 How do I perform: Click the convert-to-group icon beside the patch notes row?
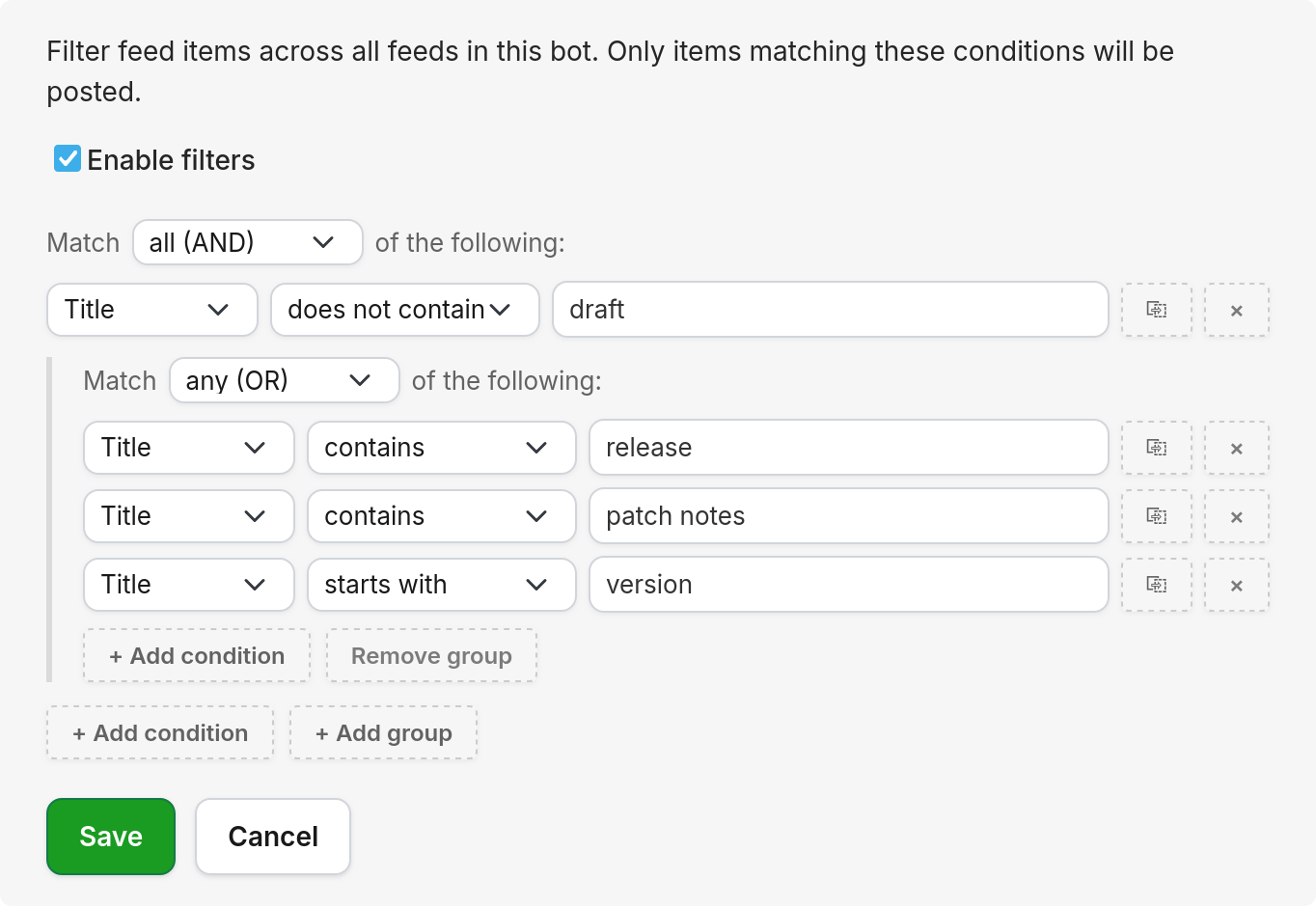1156,516
